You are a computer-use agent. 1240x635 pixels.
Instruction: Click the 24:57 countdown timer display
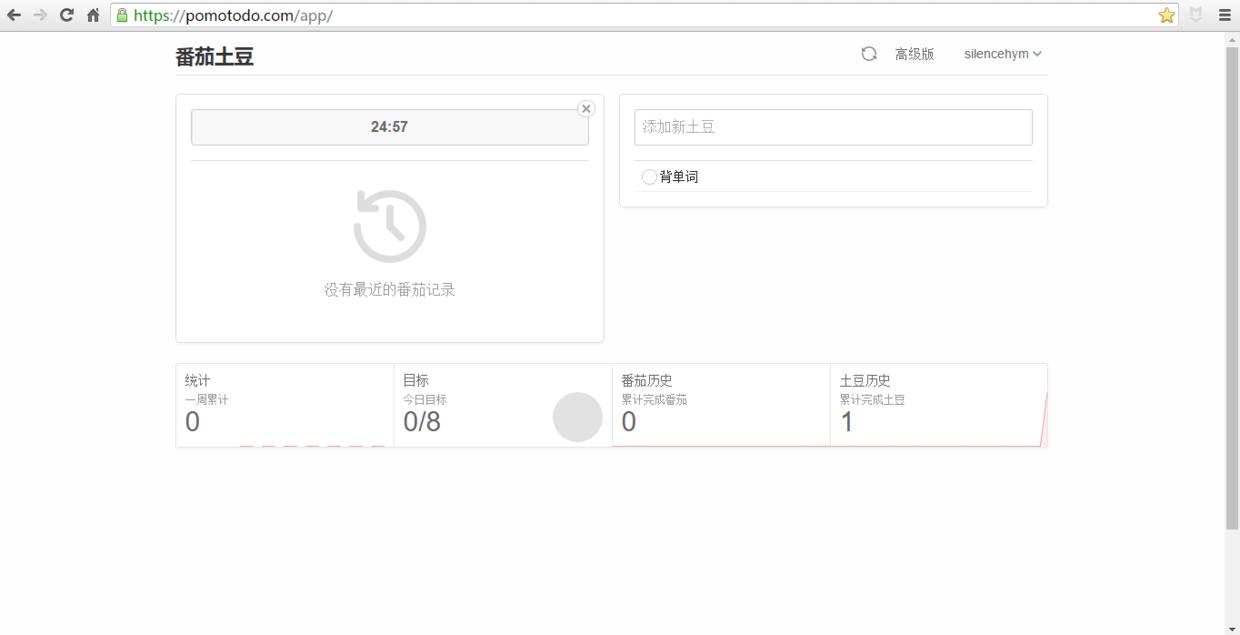(x=389, y=126)
